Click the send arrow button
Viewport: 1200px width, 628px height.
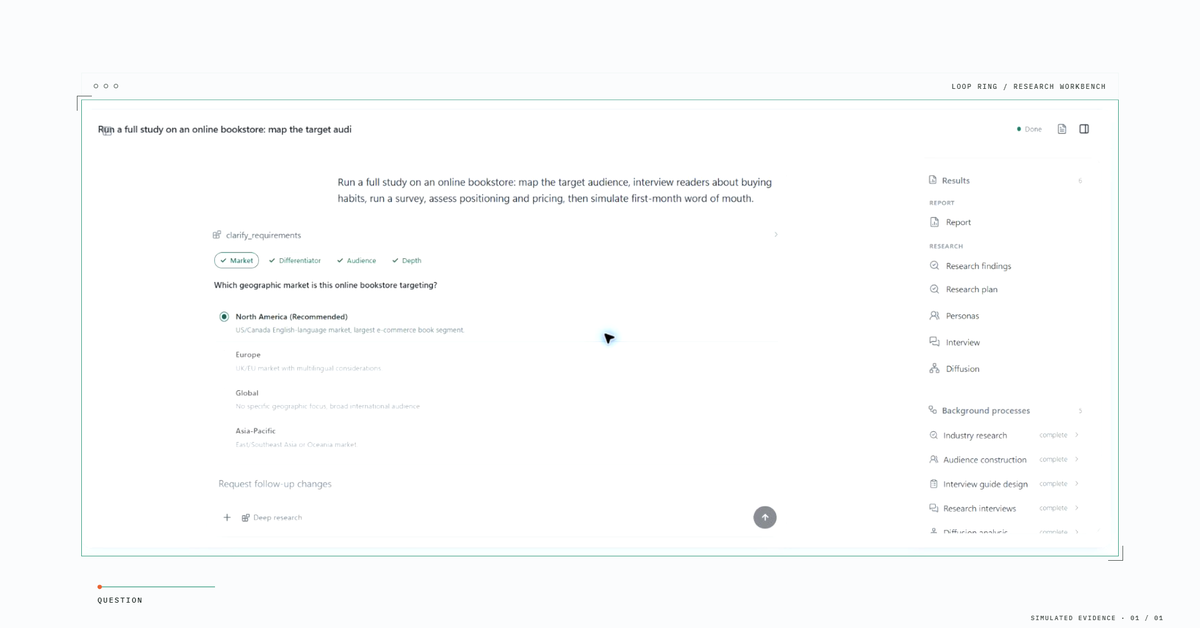click(x=765, y=517)
